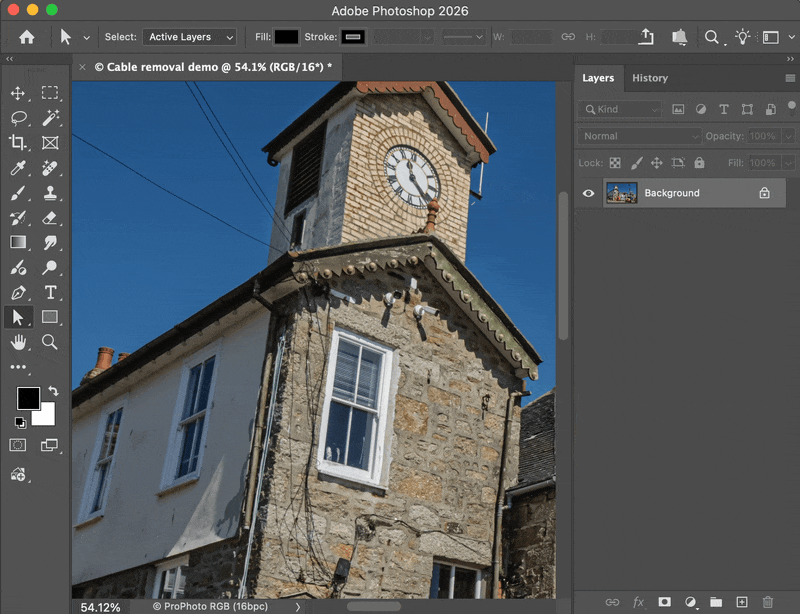Open the black Fill color swatch
The height and width of the screenshot is (614, 800).
click(286, 37)
